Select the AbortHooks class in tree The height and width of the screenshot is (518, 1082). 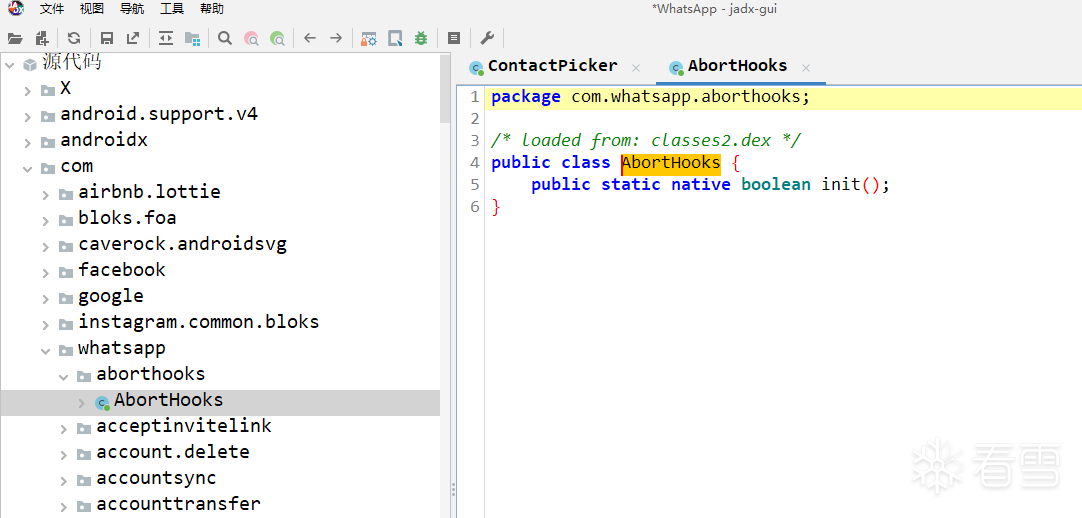pyautogui.click(x=168, y=400)
